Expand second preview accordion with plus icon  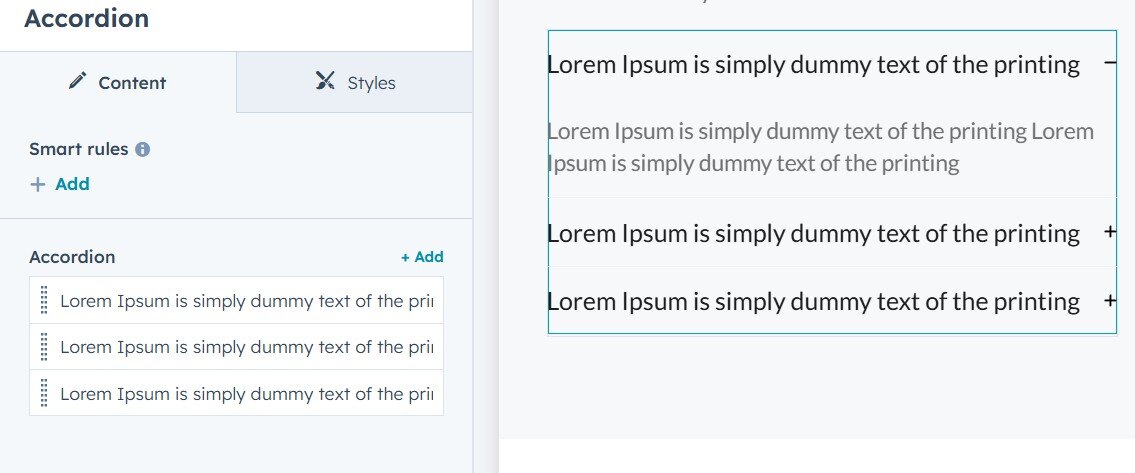pyautogui.click(x=1109, y=232)
